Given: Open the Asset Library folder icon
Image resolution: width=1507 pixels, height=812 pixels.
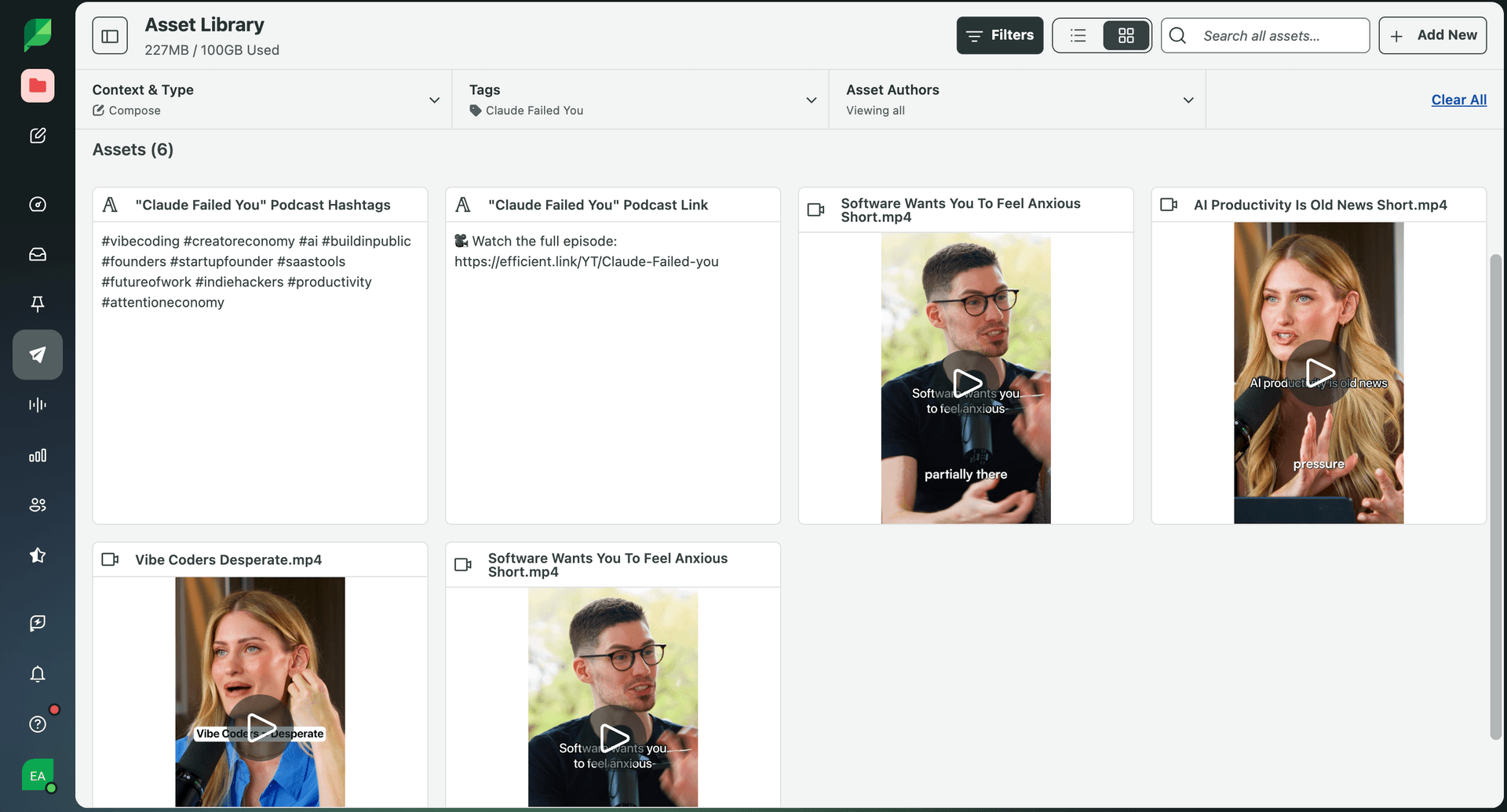Looking at the screenshot, I should [x=38, y=86].
